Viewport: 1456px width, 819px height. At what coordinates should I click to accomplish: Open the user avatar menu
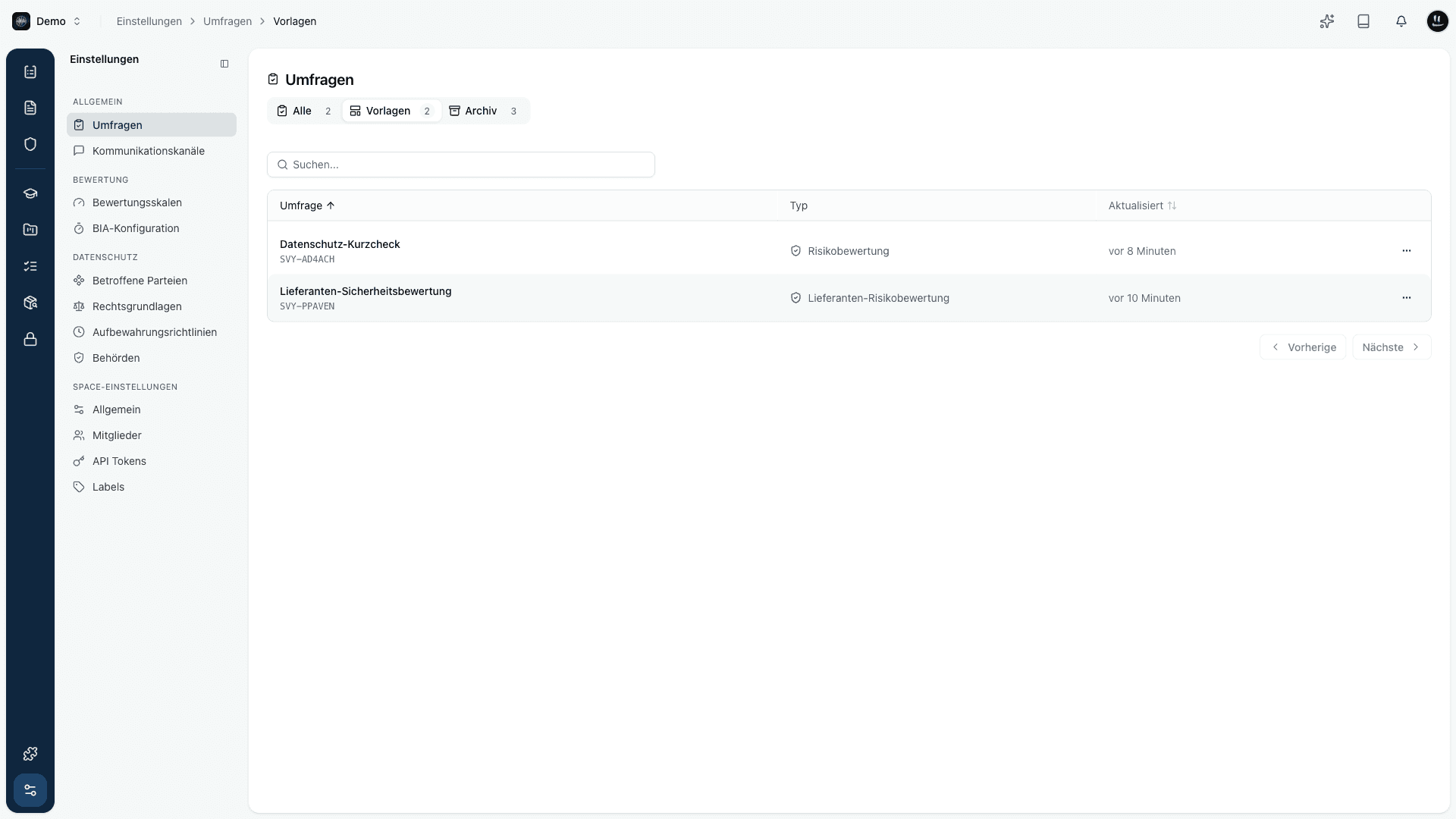1437,21
